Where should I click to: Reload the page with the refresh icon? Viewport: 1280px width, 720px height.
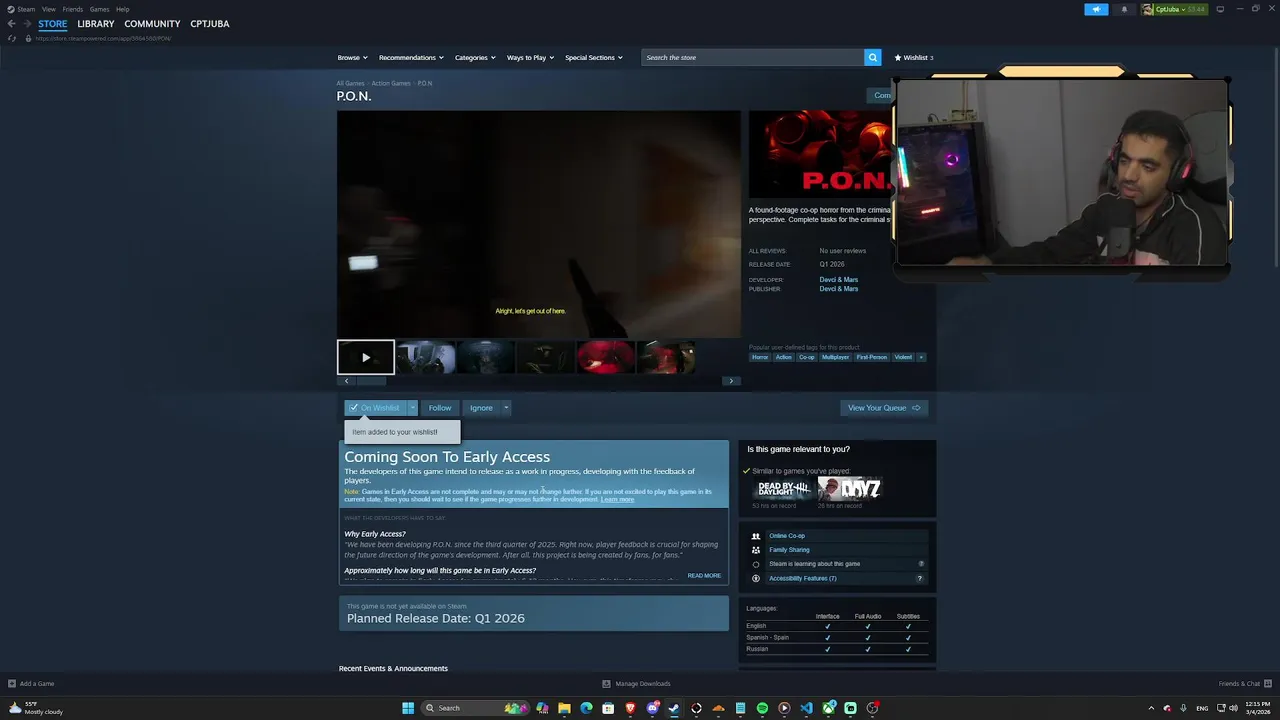tap(12, 38)
